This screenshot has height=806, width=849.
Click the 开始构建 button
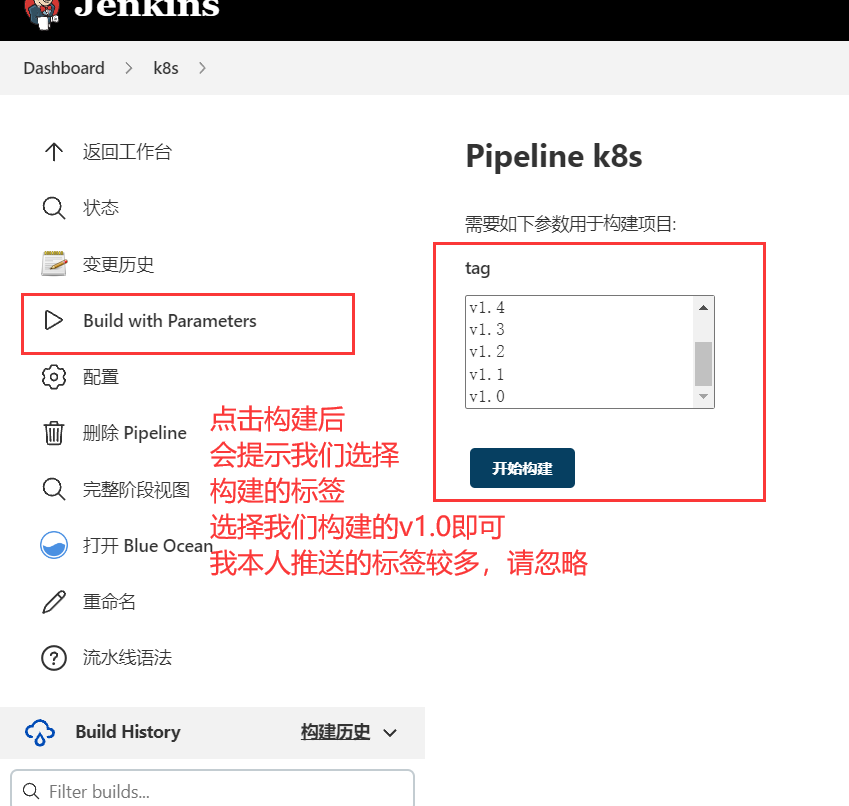pyautogui.click(x=522, y=468)
